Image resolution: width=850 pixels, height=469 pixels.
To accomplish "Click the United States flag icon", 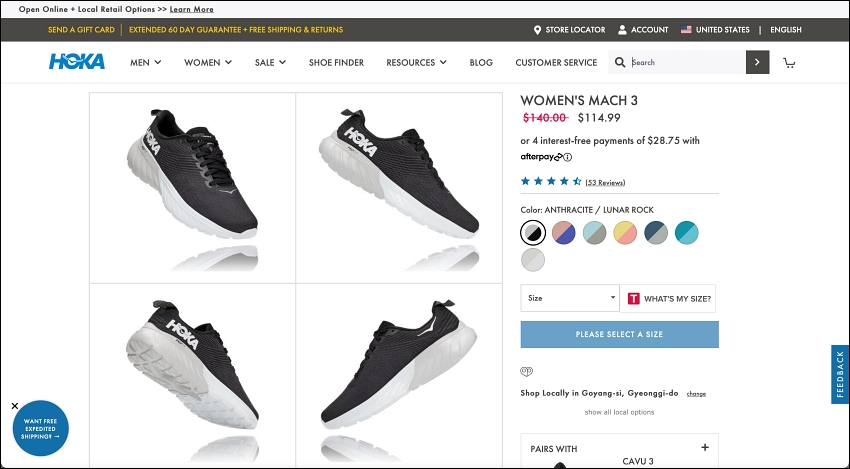I will click(x=686, y=30).
